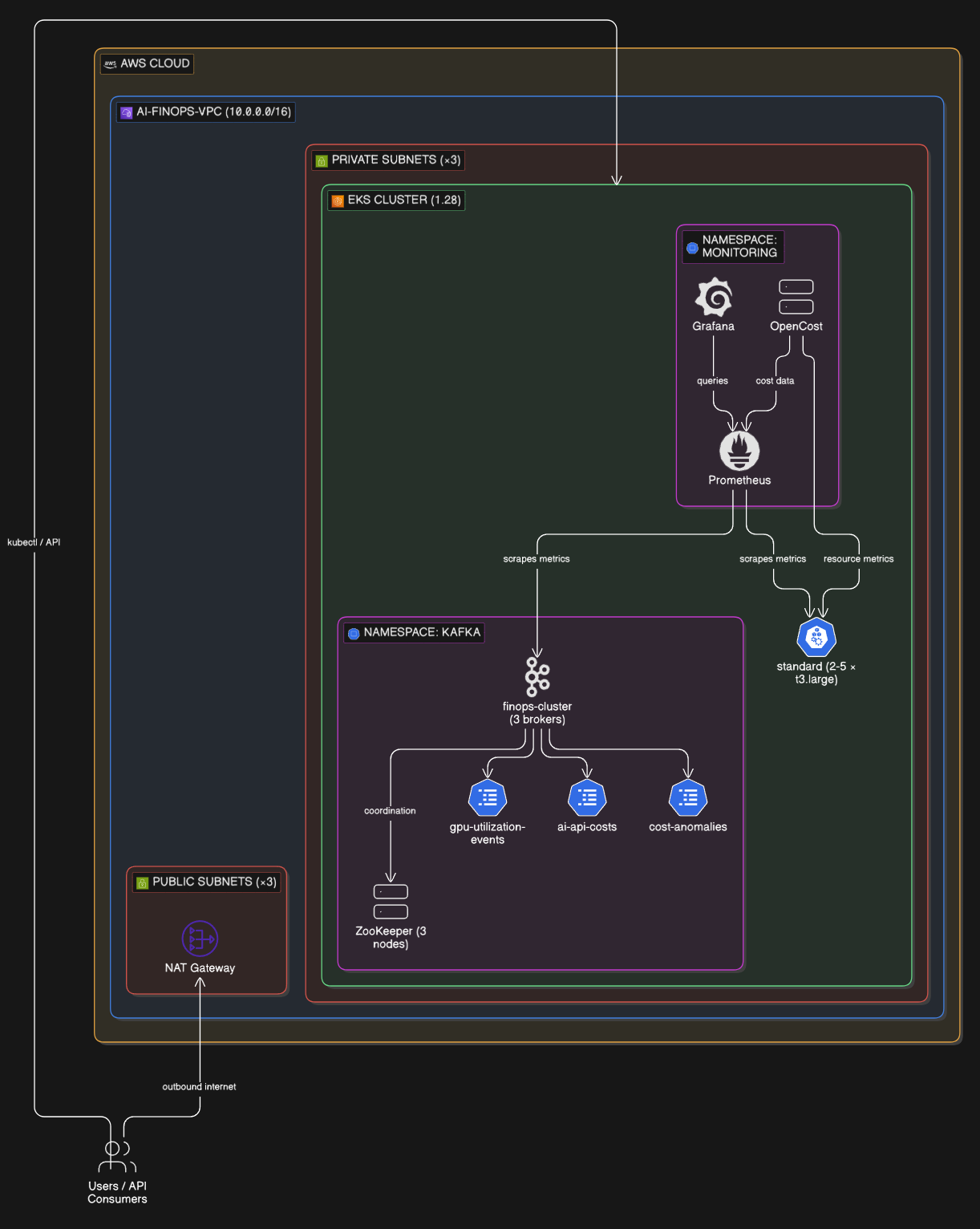Select the standard node group icon
Viewport: 980px width, 1229px height.
[816, 638]
